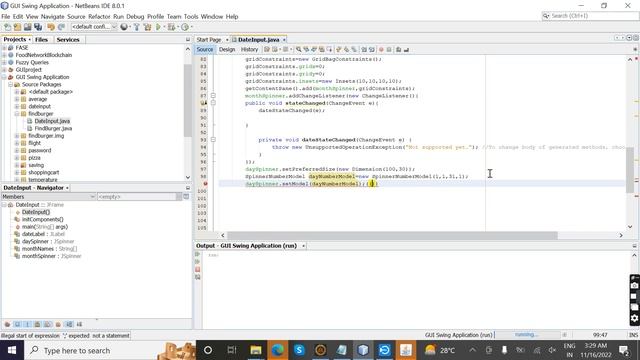Click the Projects panel vertical scrollbar
640x360 pixels.
point(188,100)
